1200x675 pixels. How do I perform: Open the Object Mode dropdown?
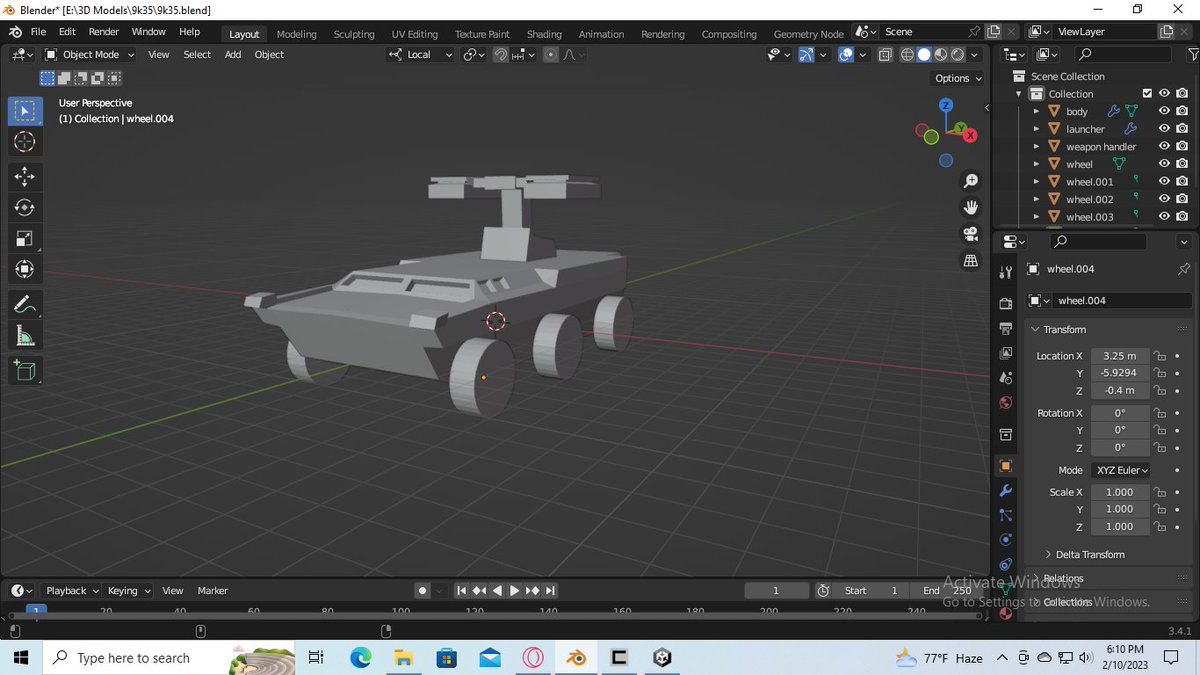(x=89, y=54)
